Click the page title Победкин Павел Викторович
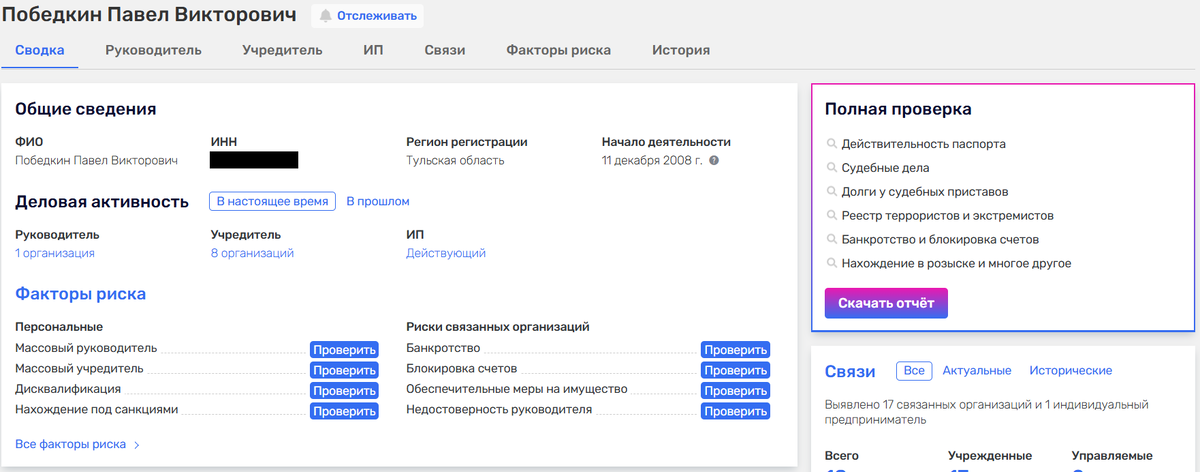1200x472 pixels. pyautogui.click(x=149, y=15)
